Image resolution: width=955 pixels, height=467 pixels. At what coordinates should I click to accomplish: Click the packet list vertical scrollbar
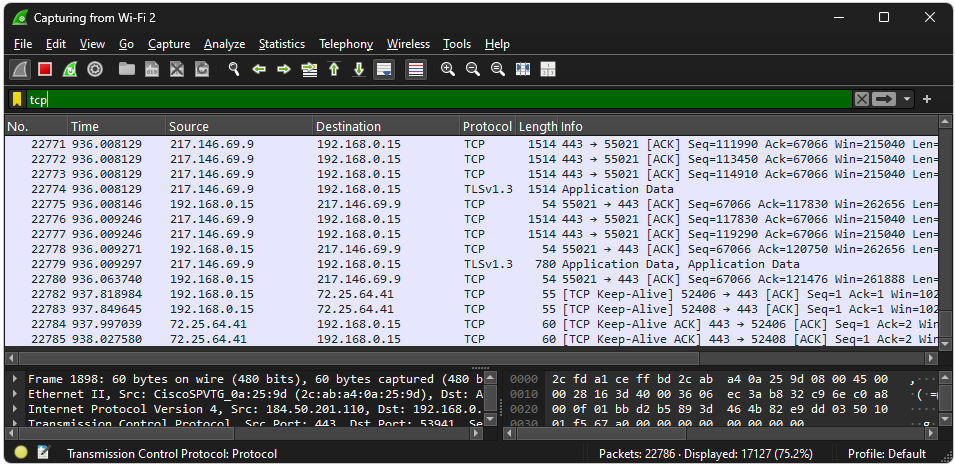pos(945,240)
